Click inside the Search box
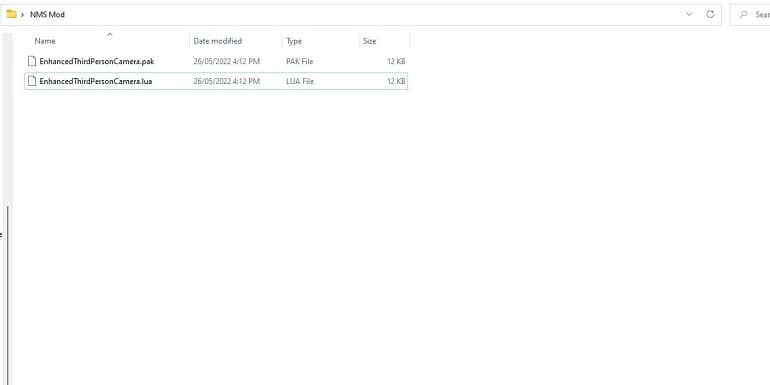 click(750, 15)
